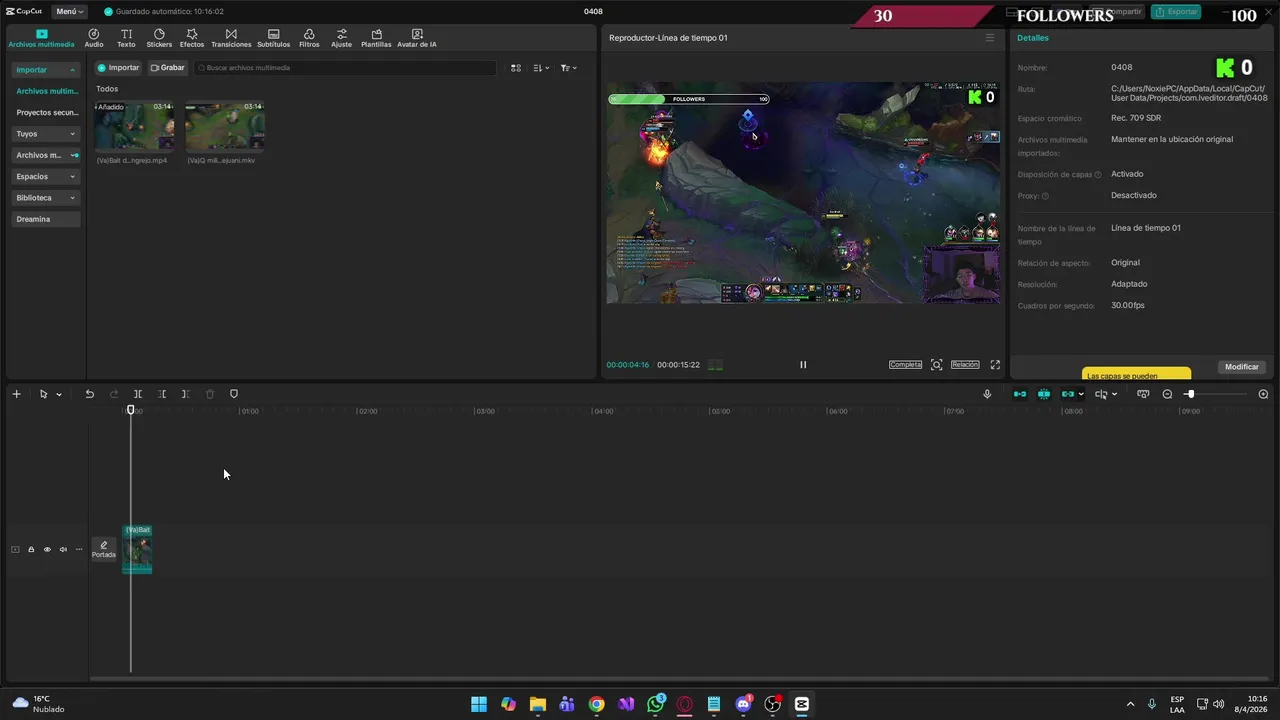Image resolution: width=1280 pixels, height=720 pixels.
Task: Select Proyectos secundarios in sidebar
Action: point(46,113)
